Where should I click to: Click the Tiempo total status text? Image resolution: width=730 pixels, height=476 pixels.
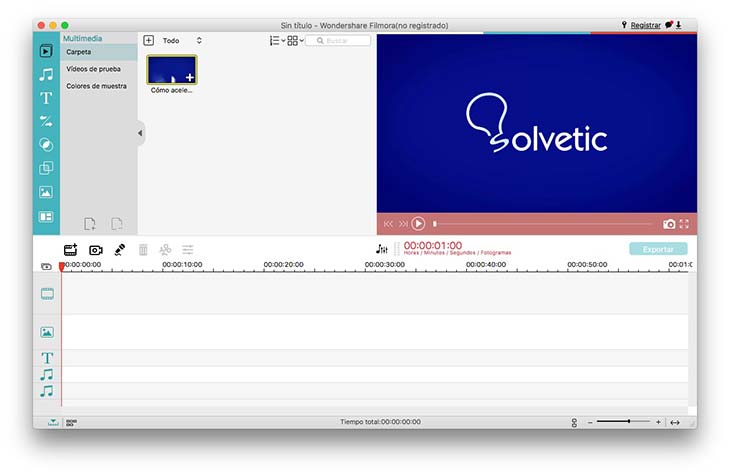pyautogui.click(x=380, y=422)
